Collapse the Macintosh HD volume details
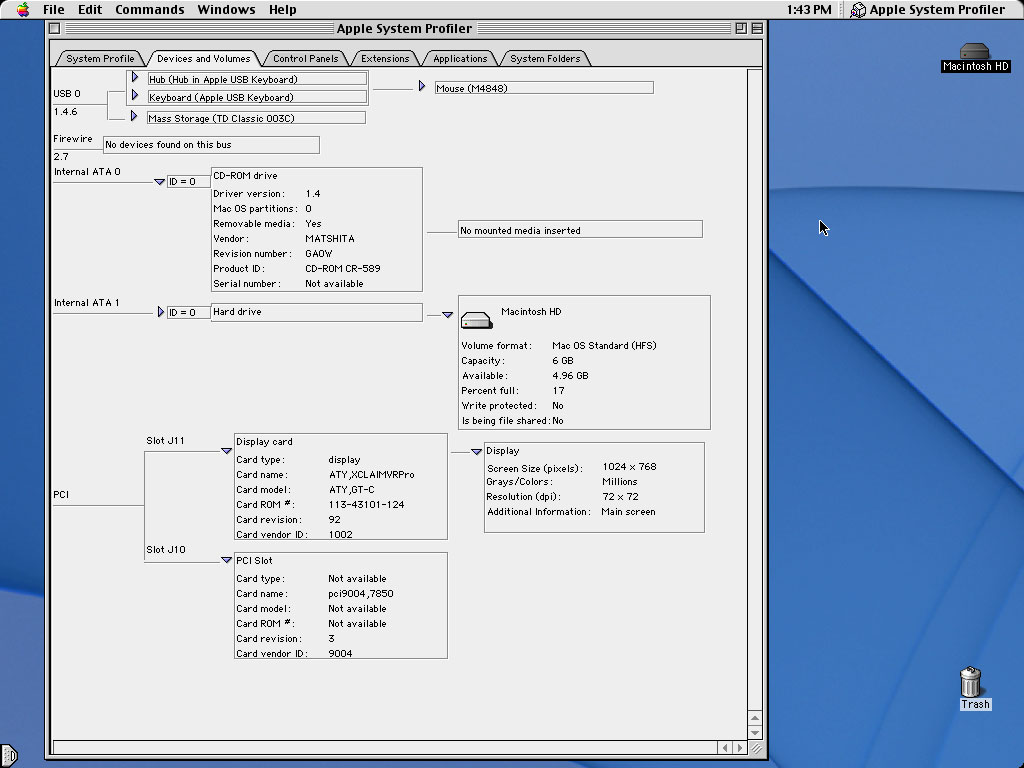 [447, 315]
